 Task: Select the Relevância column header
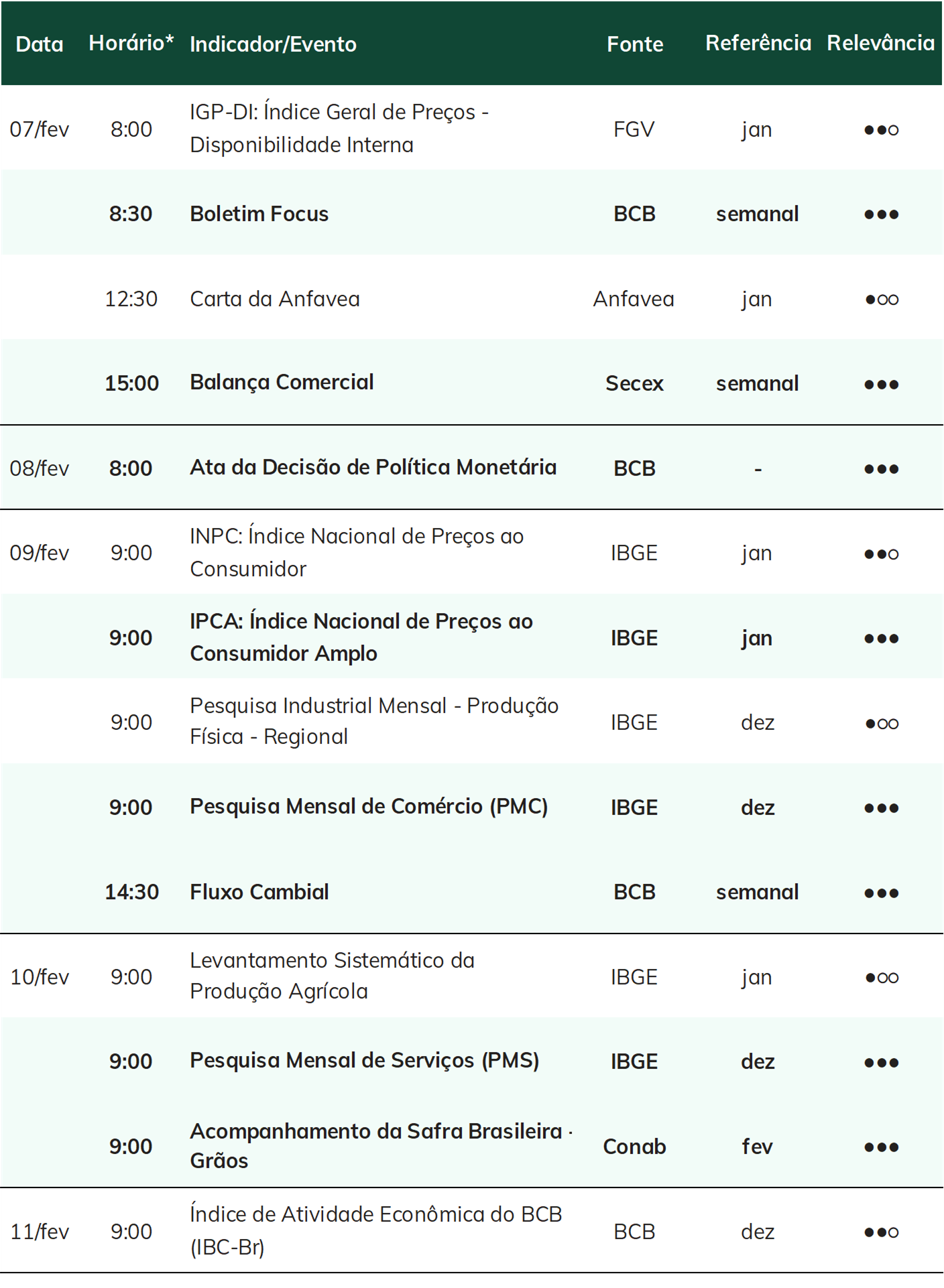(x=880, y=43)
